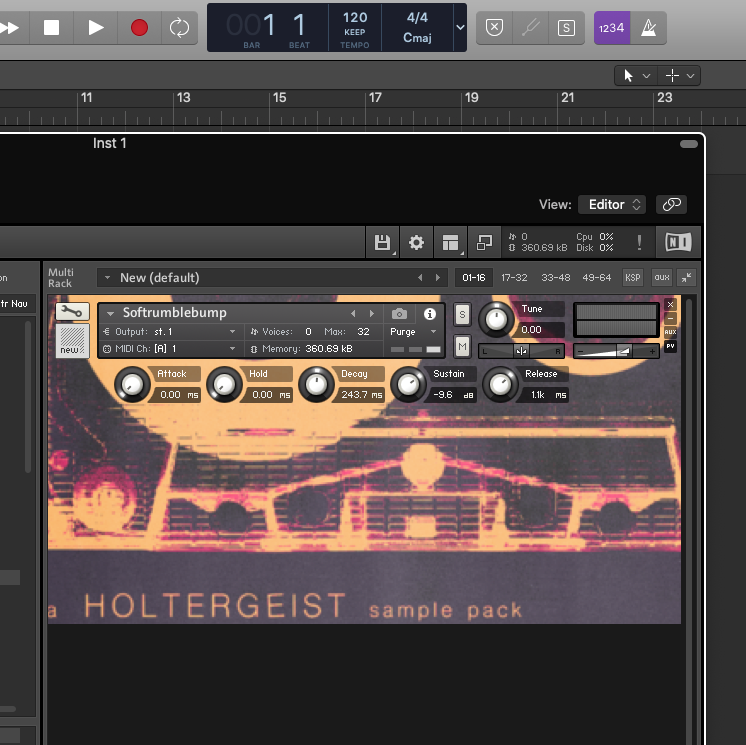Start recording with the red Record button
Viewport: 746px width, 745px height.
(x=139, y=28)
